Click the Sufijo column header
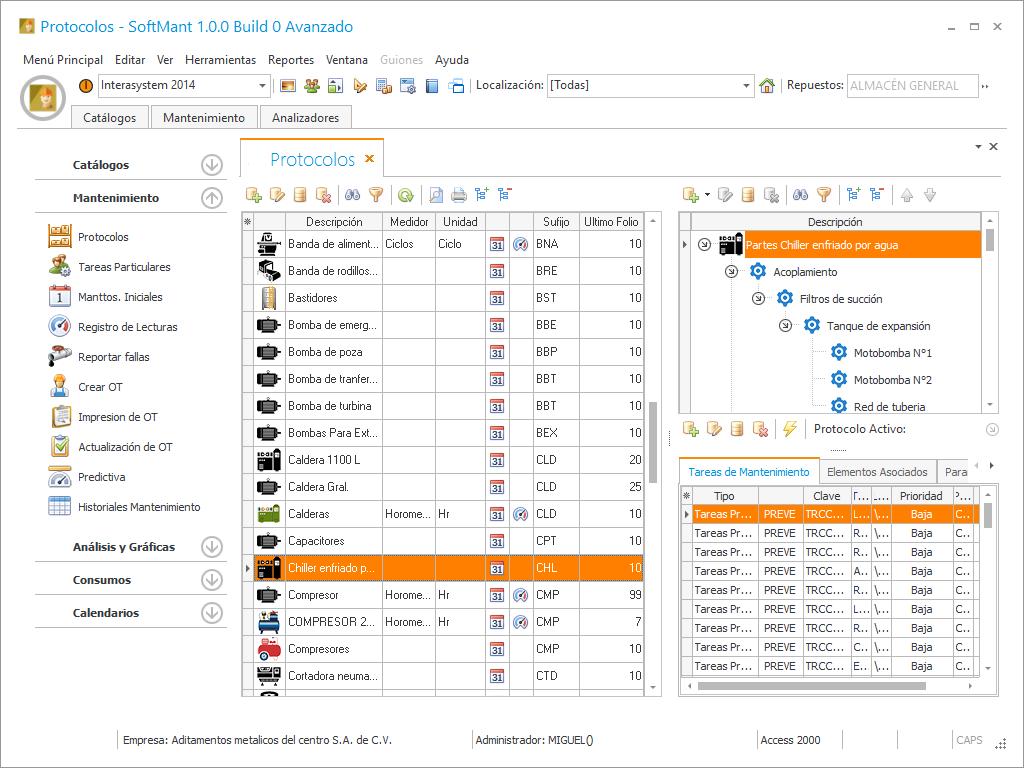Viewport: 1024px width, 768px height. 556,222
